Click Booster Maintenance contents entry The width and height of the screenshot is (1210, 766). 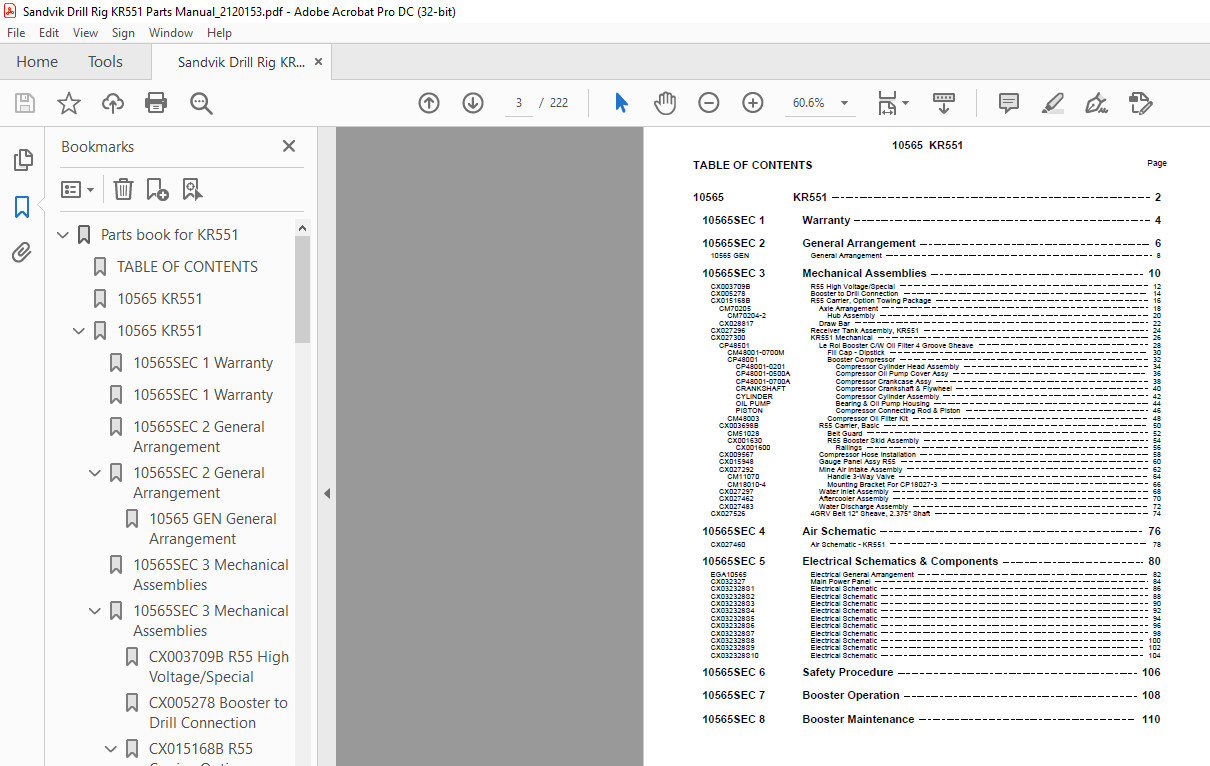(858, 719)
